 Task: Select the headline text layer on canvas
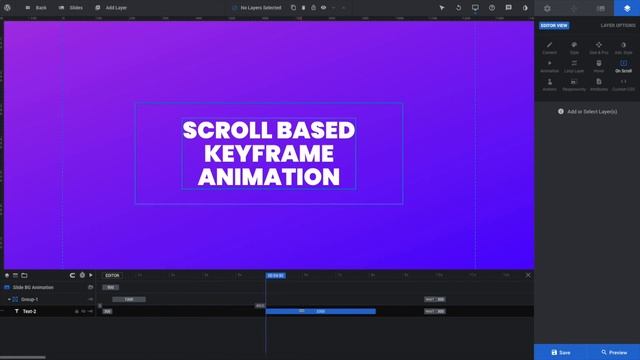[x=269, y=153]
